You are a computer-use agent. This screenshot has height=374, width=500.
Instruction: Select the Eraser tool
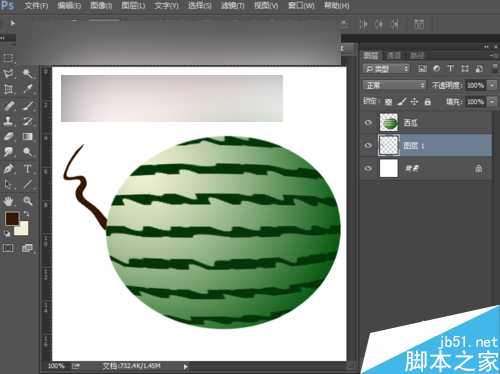tap(8, 137)
